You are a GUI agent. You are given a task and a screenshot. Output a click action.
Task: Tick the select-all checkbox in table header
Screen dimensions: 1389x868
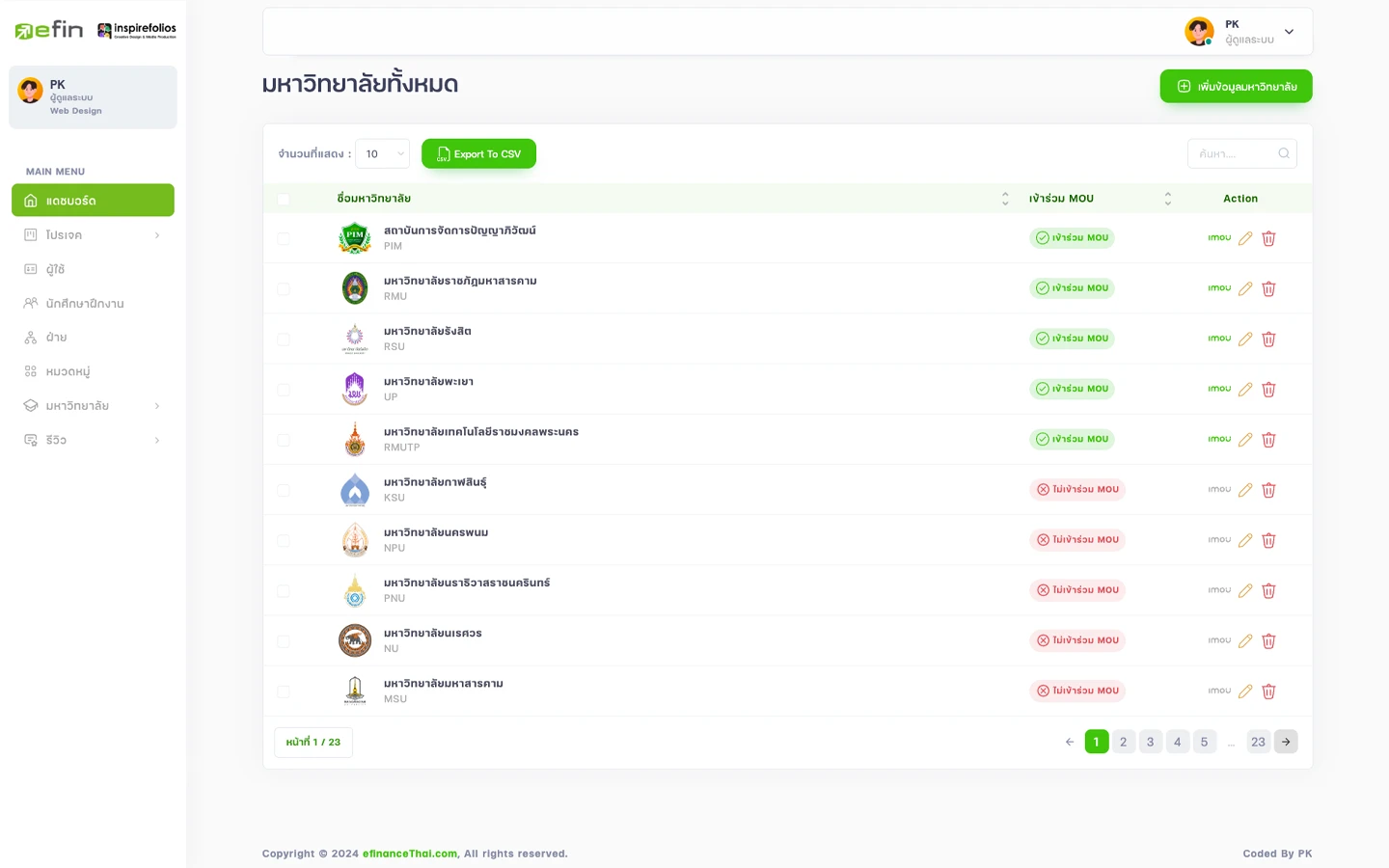tap(283, 200)
